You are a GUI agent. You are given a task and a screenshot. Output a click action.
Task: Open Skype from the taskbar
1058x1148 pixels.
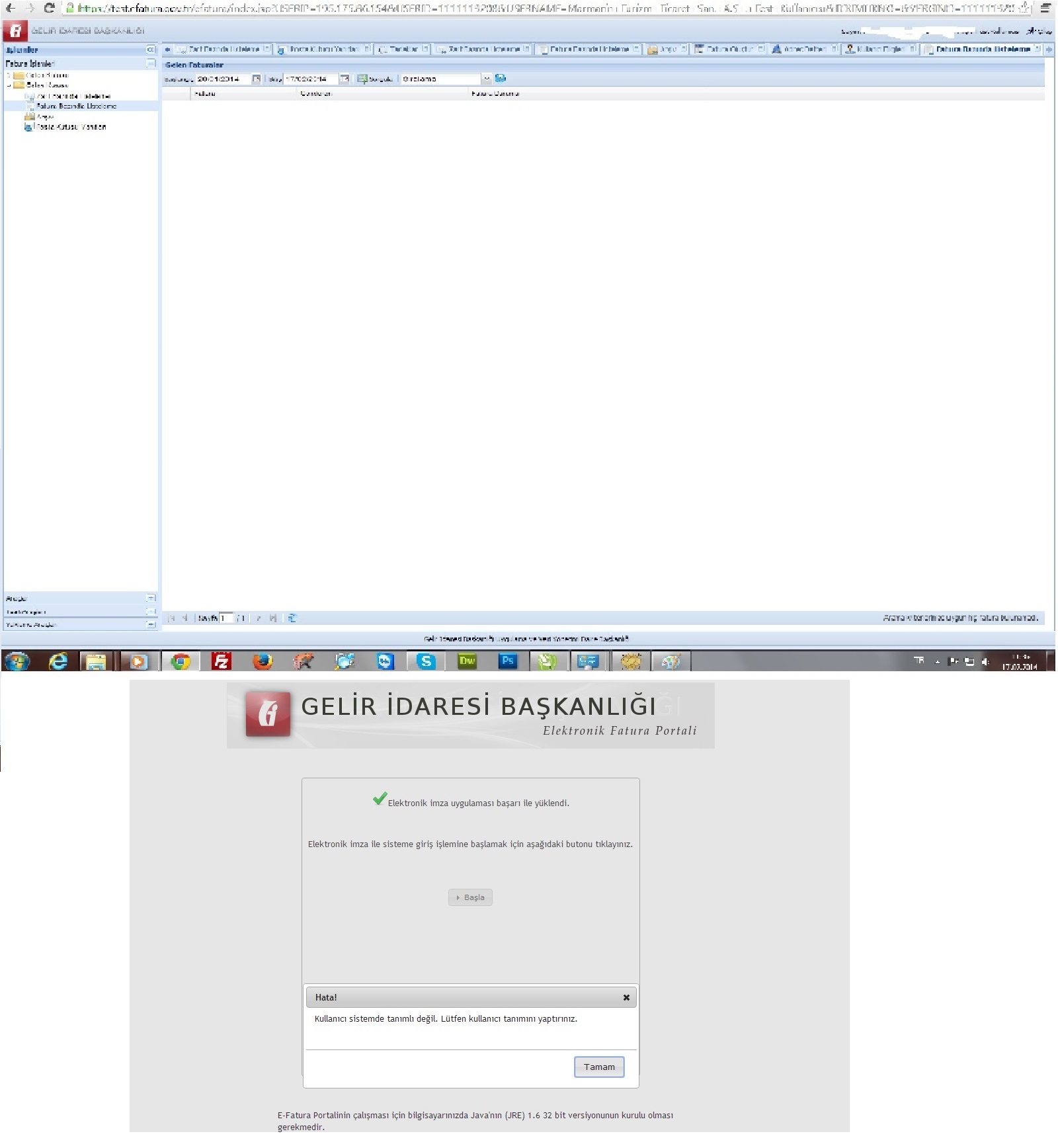point(426,661)
